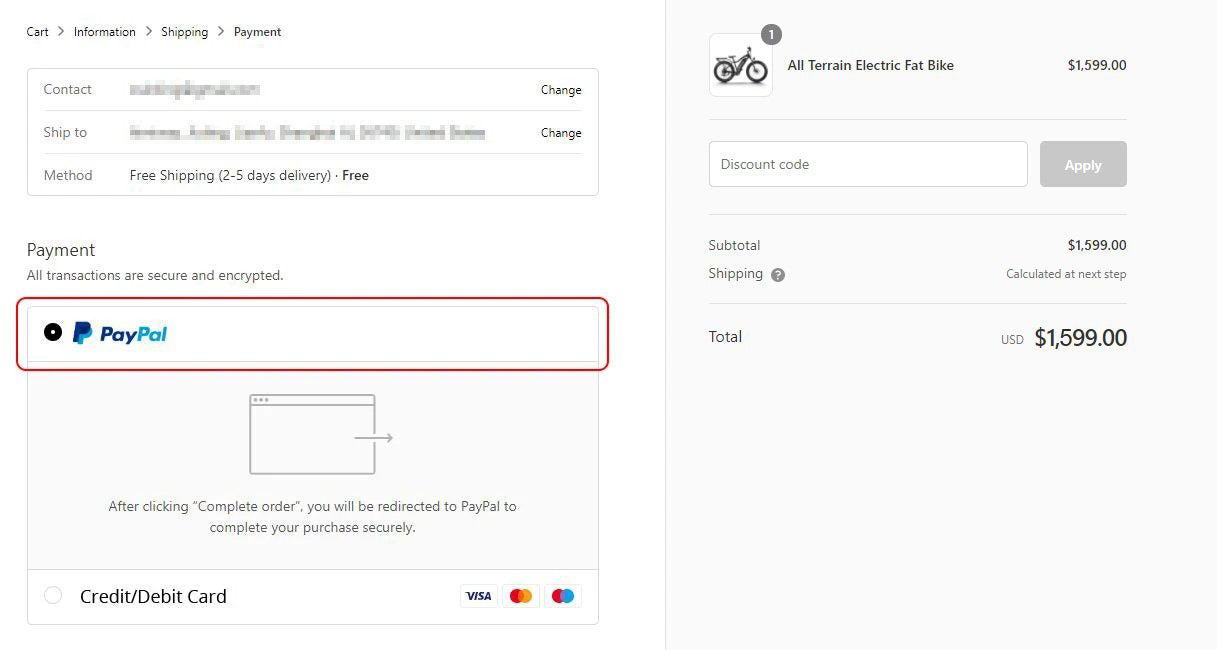The width and height of the screenshot is (1217, 650).
Task: Select the PayPal payment radio button
Action: tap(53, 332)
